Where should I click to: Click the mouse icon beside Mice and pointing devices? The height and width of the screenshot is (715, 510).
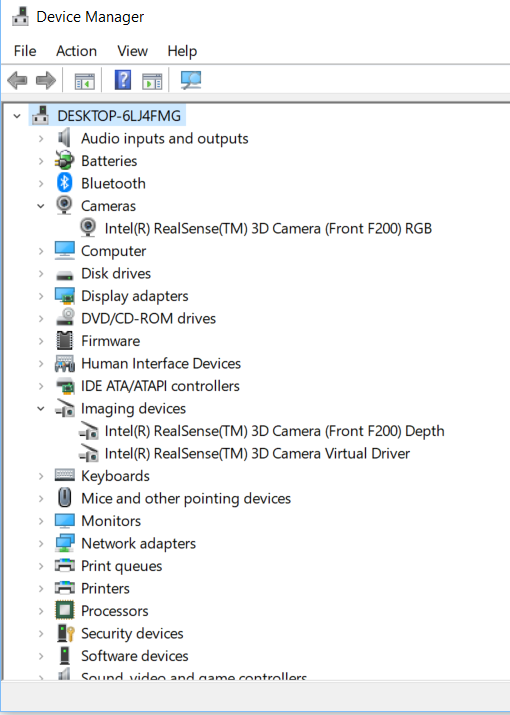point(65,497)
